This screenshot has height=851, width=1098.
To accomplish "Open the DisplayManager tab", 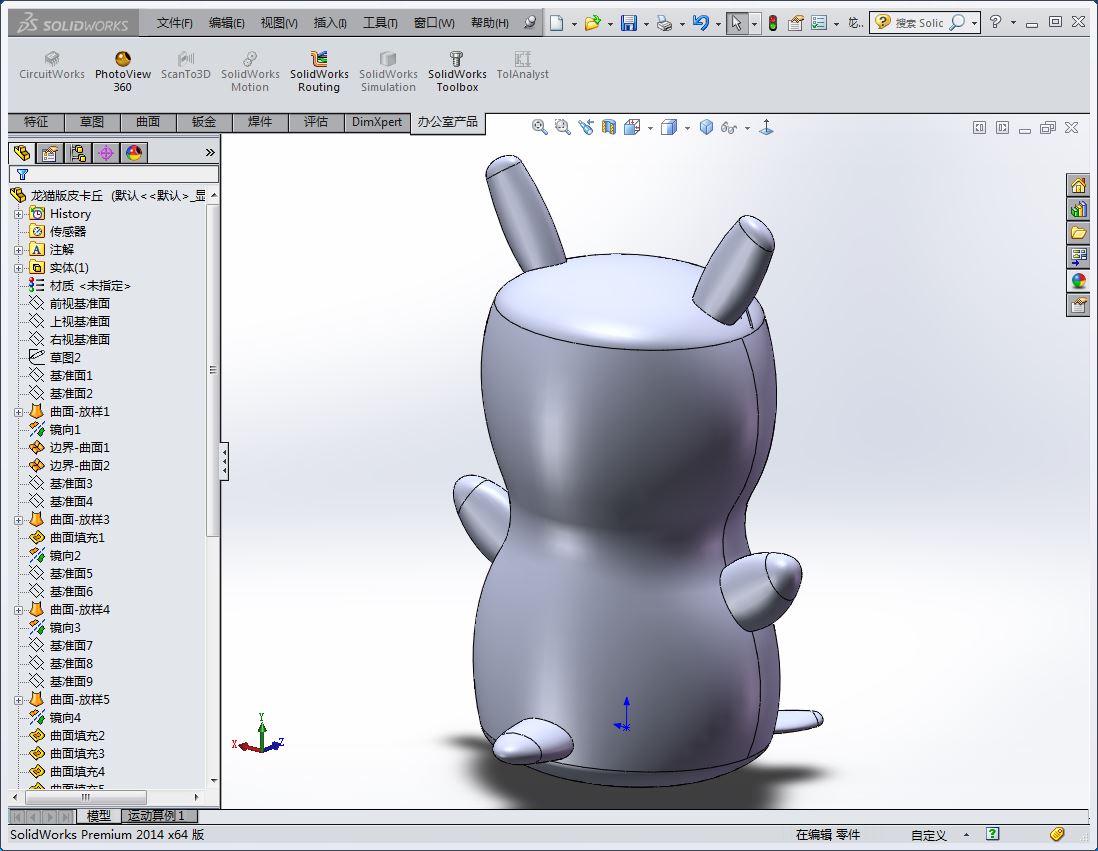I will (134, 153).
